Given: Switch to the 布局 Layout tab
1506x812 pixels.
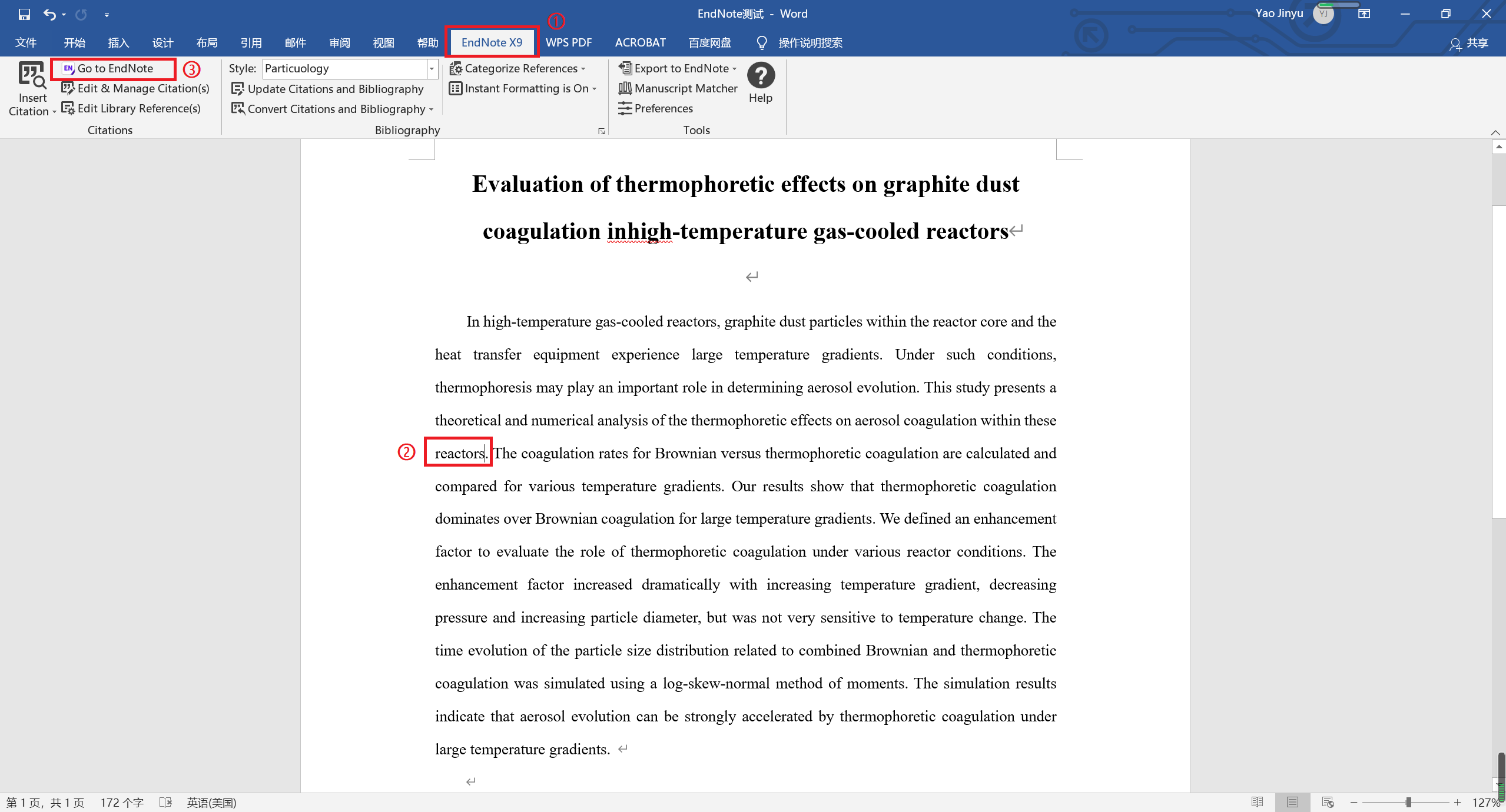Looking at the screenshot, I should (x=207, y=42).
